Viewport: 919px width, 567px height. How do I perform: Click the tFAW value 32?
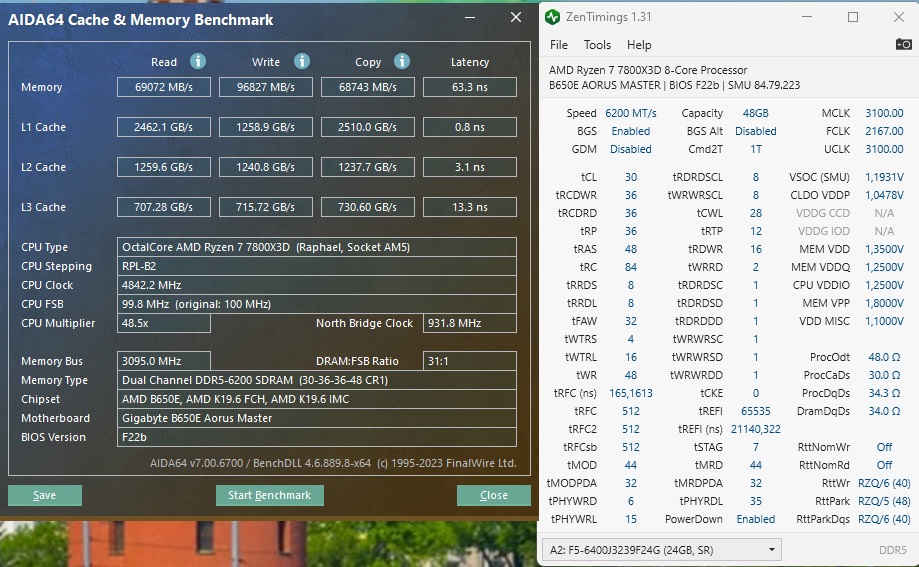[631, 321]
